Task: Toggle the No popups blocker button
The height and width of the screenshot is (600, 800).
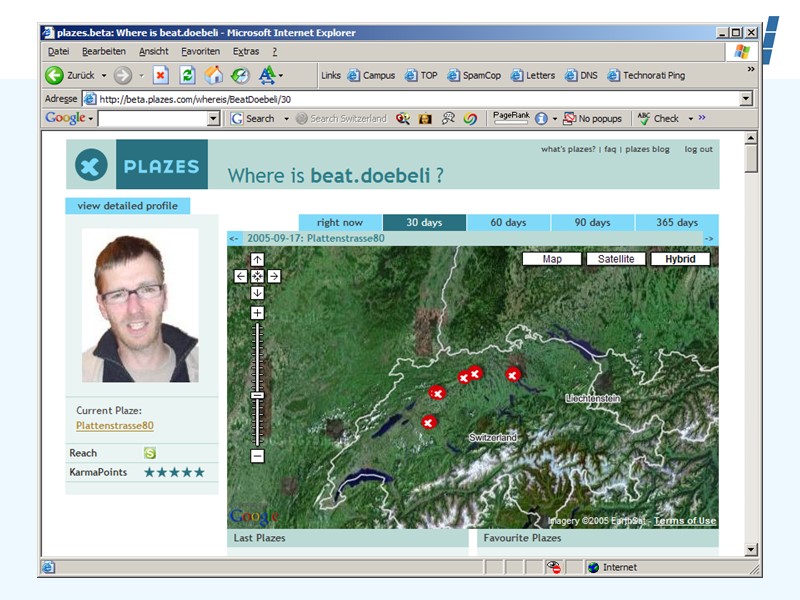Action: click(592, 118)
